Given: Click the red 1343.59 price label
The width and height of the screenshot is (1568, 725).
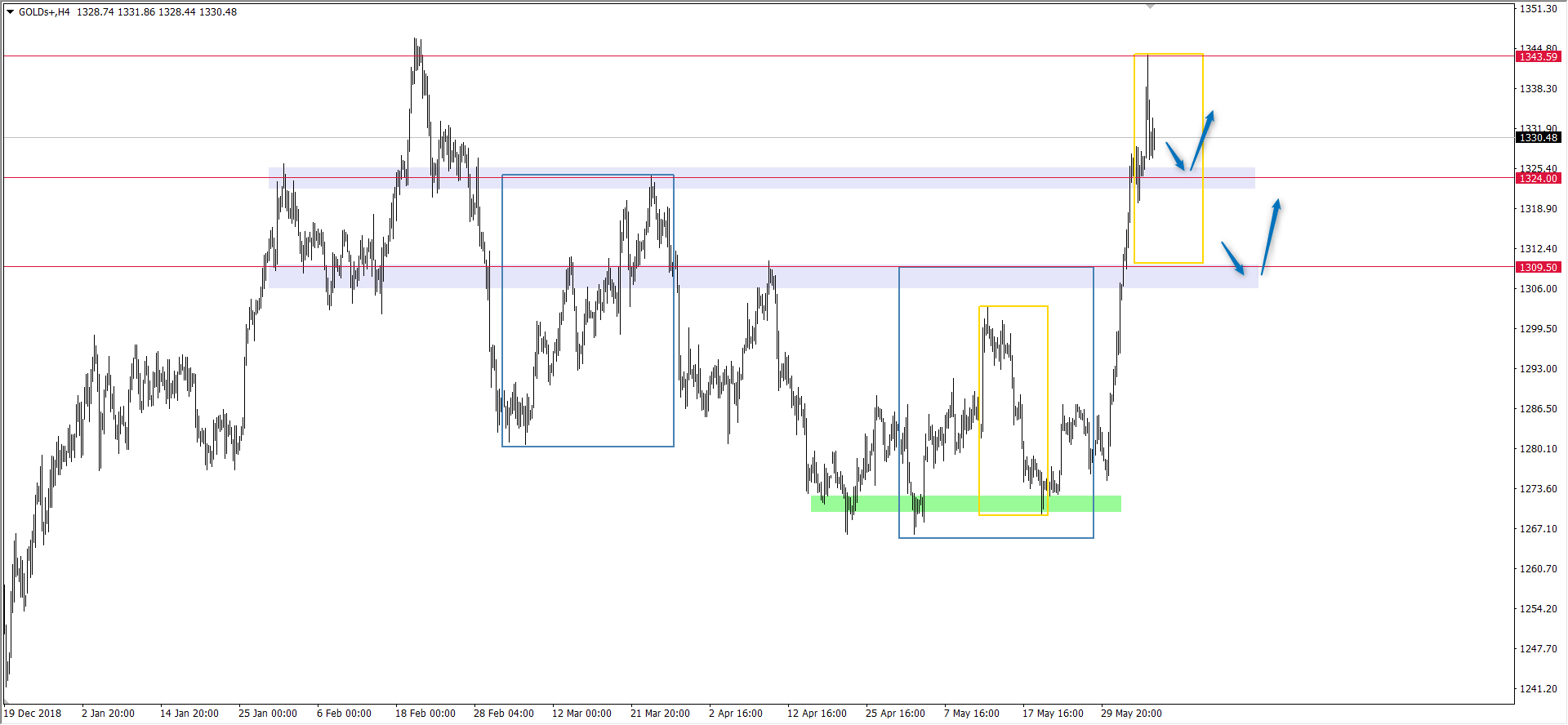Looking at the screenshot, I should pos(1539,56).
